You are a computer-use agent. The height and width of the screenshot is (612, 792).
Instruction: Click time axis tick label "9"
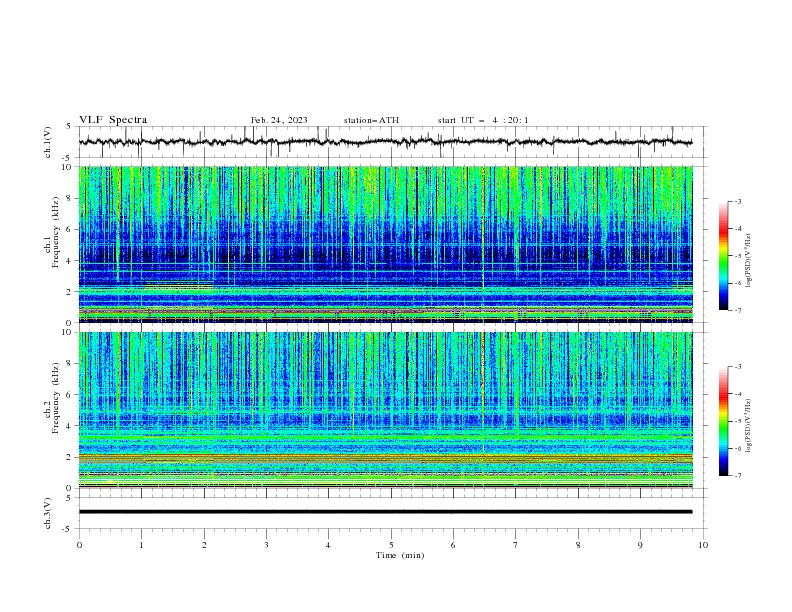pos(640,545)
